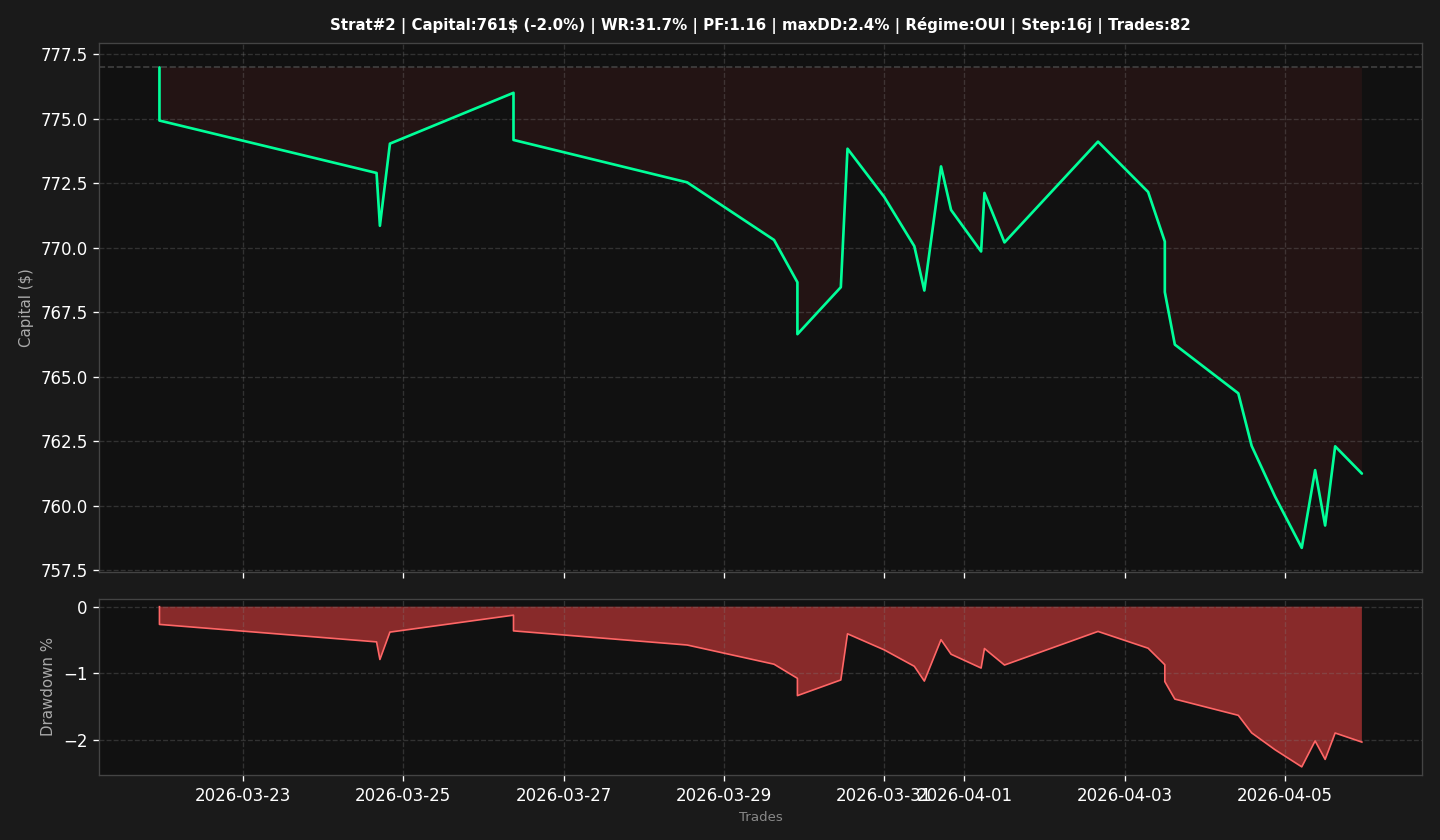1440x840 pixels.
Task: Click the 'Drawdown %' y-axis label
Action: (47, 687)
